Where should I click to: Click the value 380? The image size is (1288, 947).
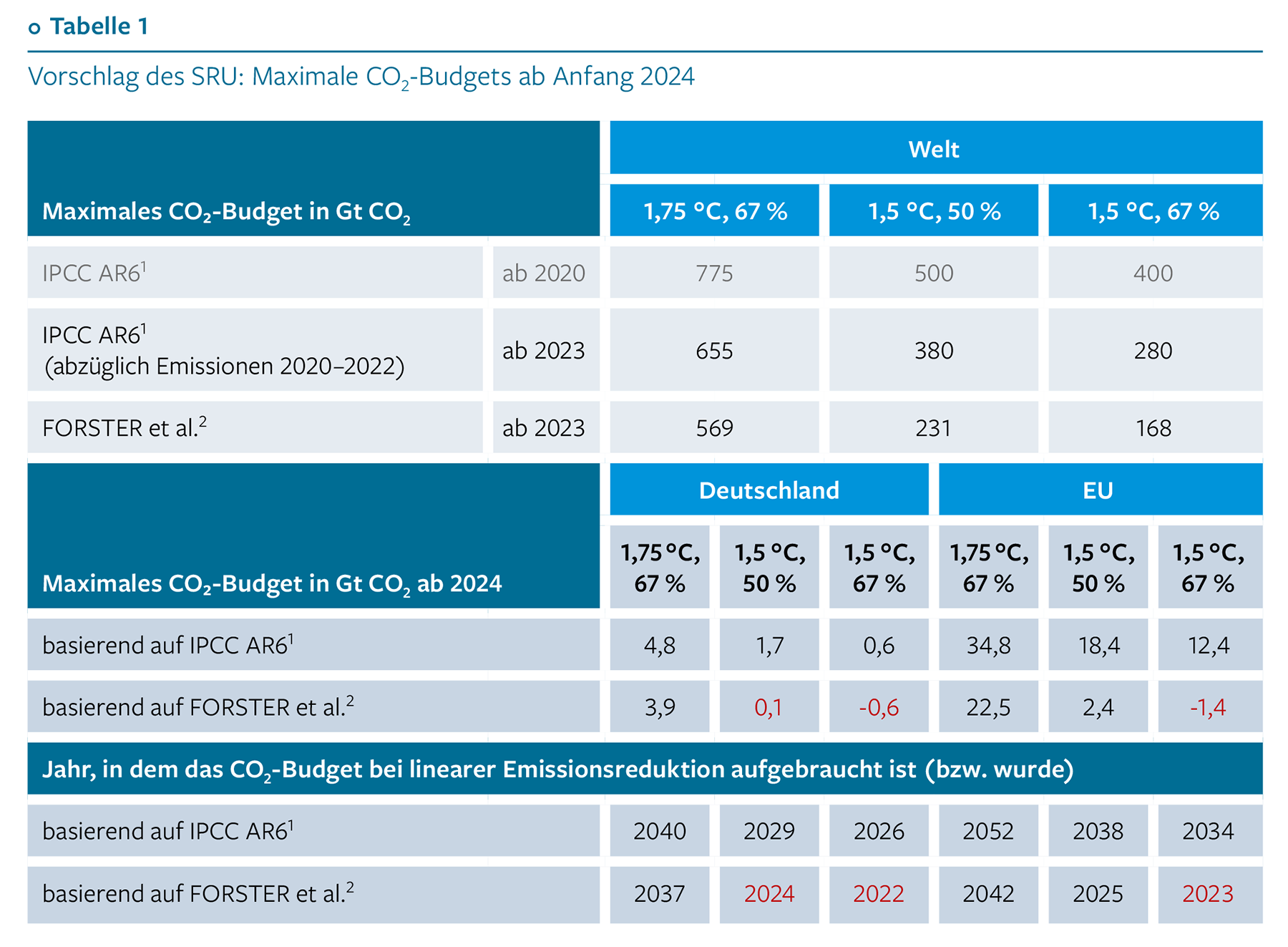click(934, 350)
